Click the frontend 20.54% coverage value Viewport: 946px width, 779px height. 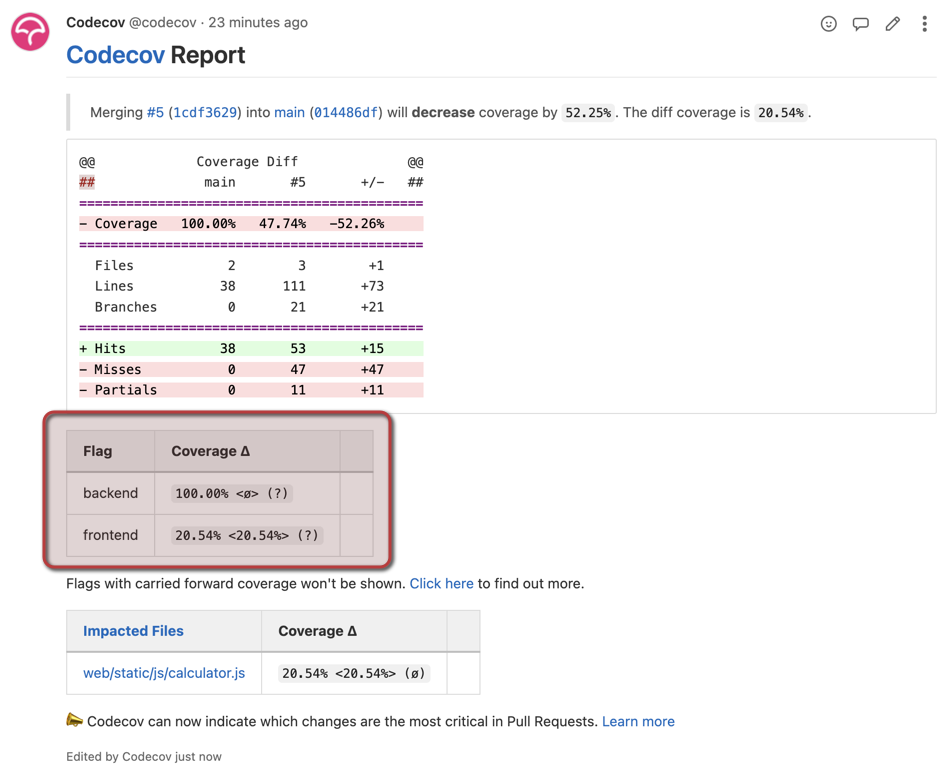(247, 535)
